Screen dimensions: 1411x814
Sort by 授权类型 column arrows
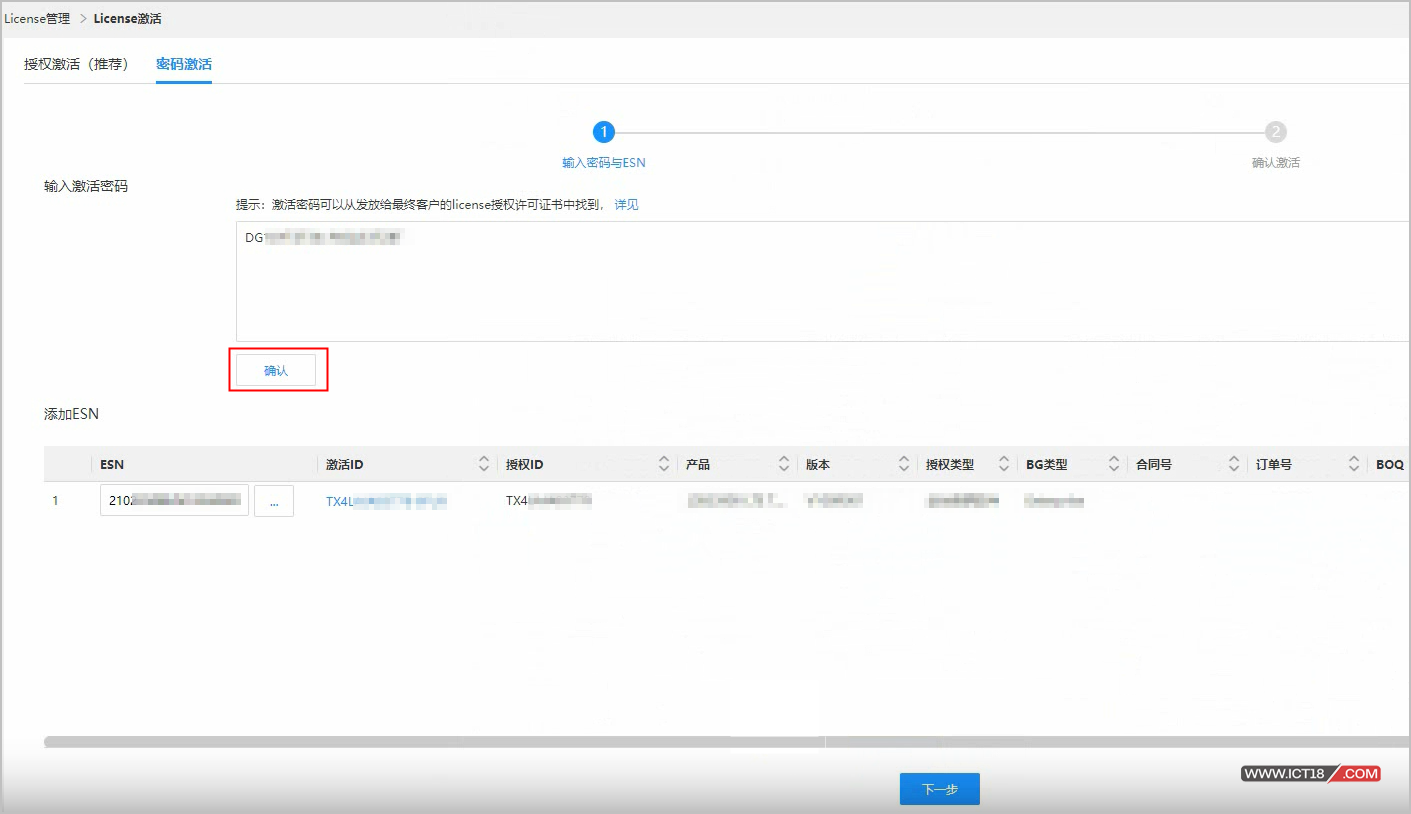coord(1004,464)
